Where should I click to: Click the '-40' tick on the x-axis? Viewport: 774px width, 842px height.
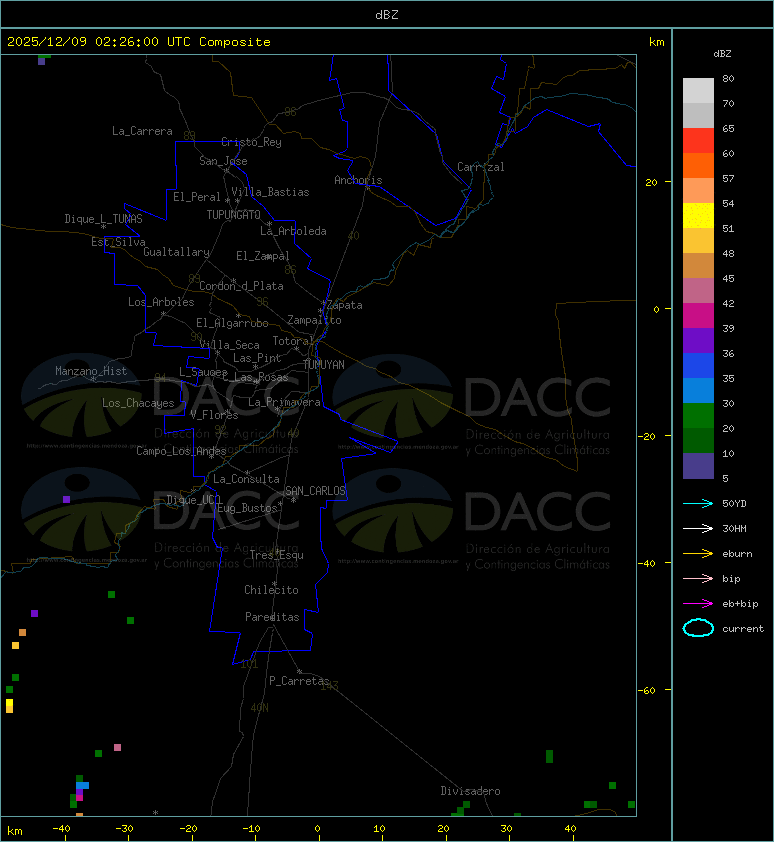click(61, 829)
